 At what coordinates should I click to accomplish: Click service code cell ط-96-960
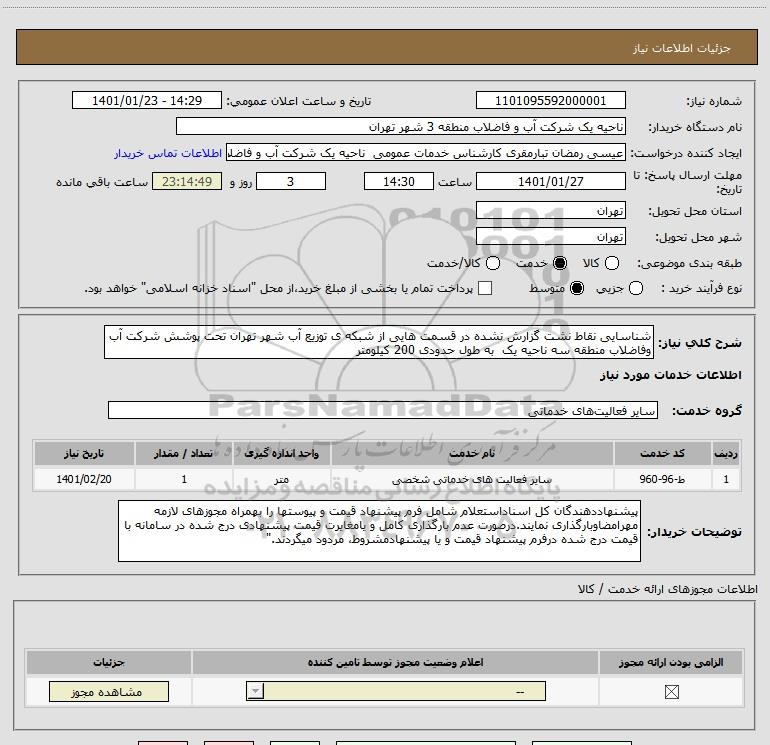click(662, 479)
